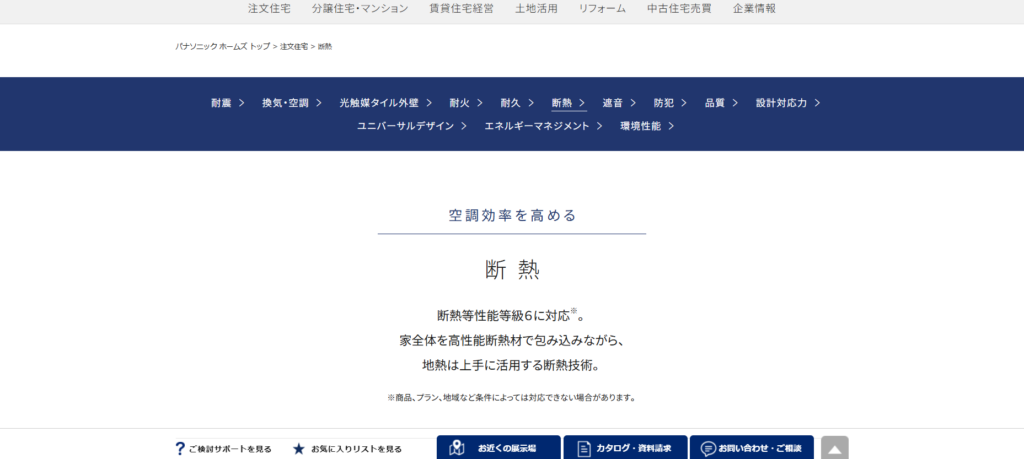The image size is (1024, 459).
Task: Go to 耐震 section in blue nav
Action: [x=221, y=103]
